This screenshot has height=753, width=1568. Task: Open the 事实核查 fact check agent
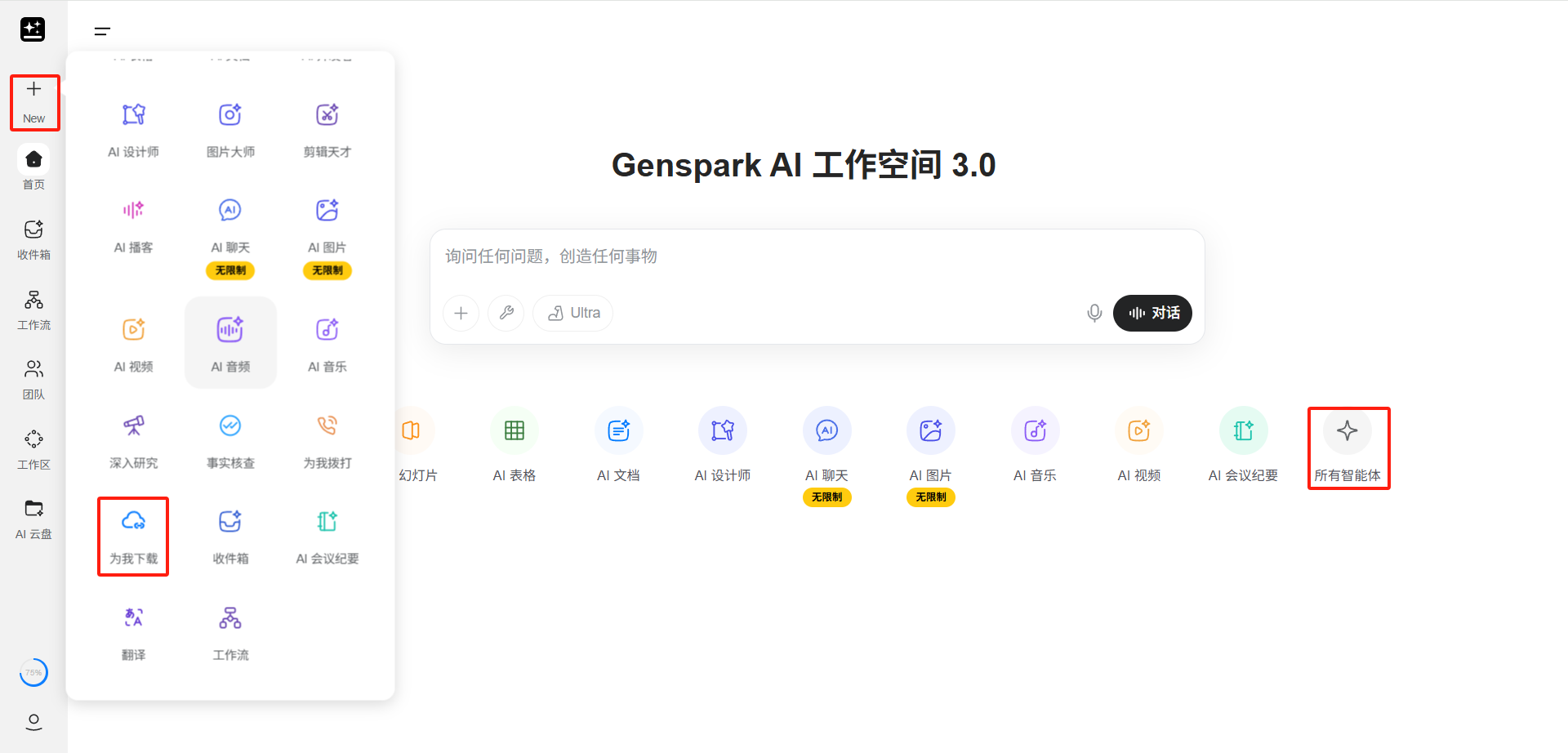(230, 440)
